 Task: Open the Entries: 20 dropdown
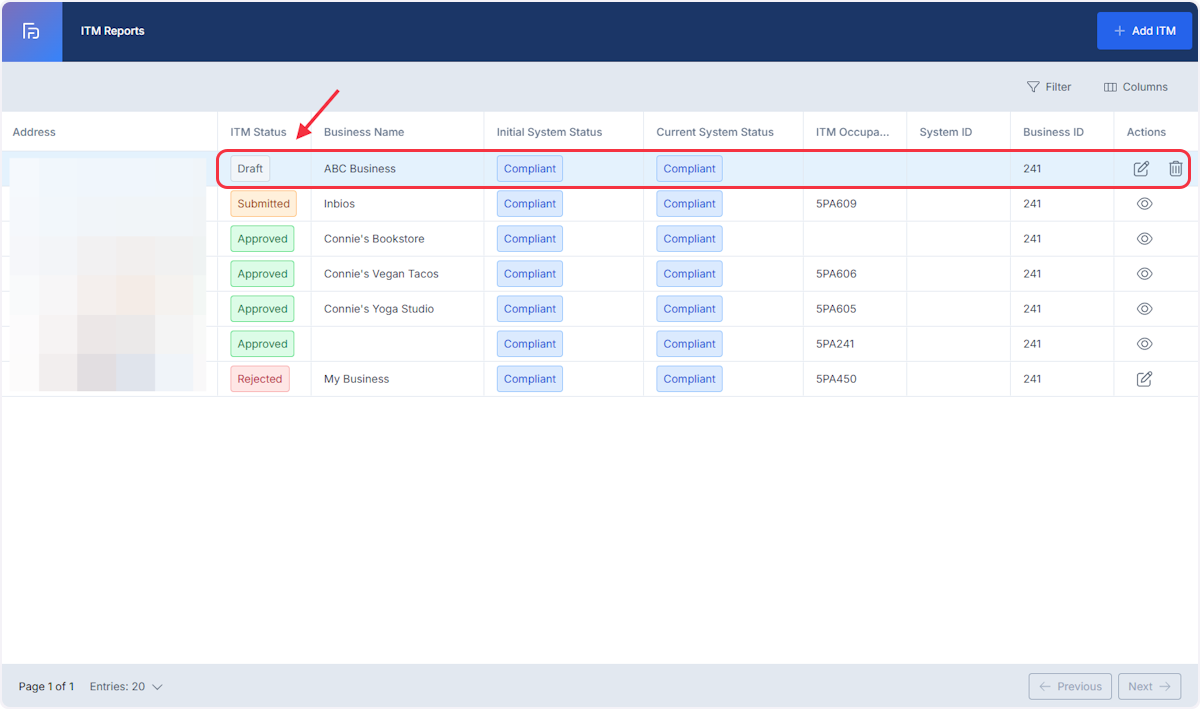[126, 687]
